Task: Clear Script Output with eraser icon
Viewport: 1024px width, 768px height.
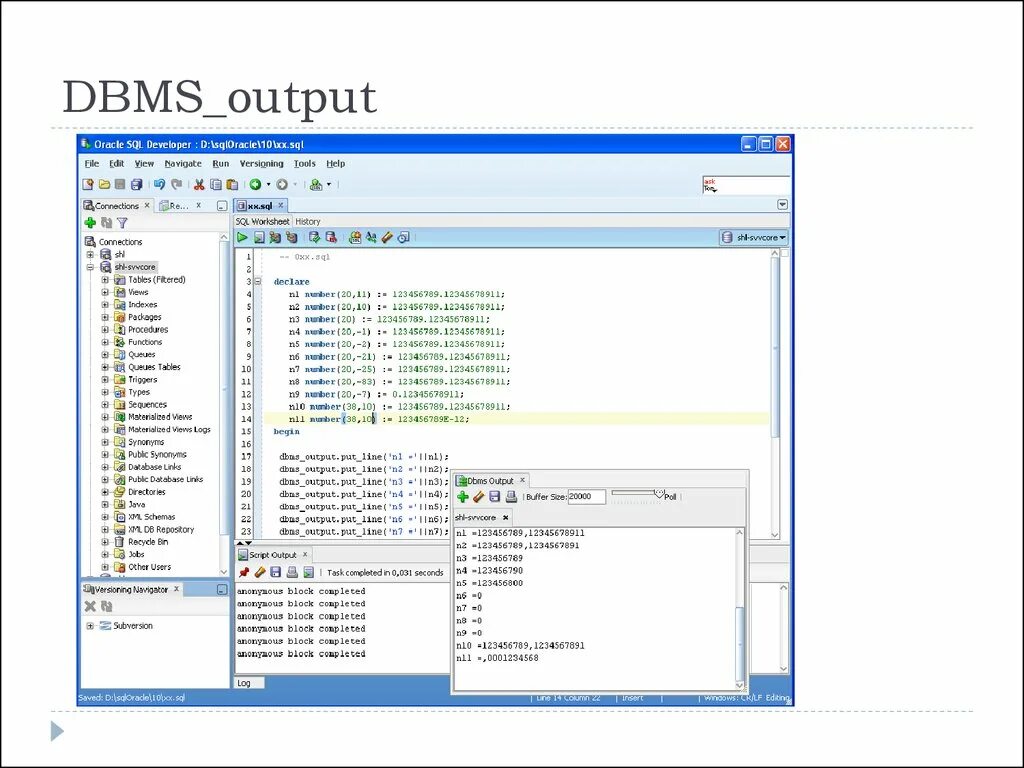Action: (260, 573)
